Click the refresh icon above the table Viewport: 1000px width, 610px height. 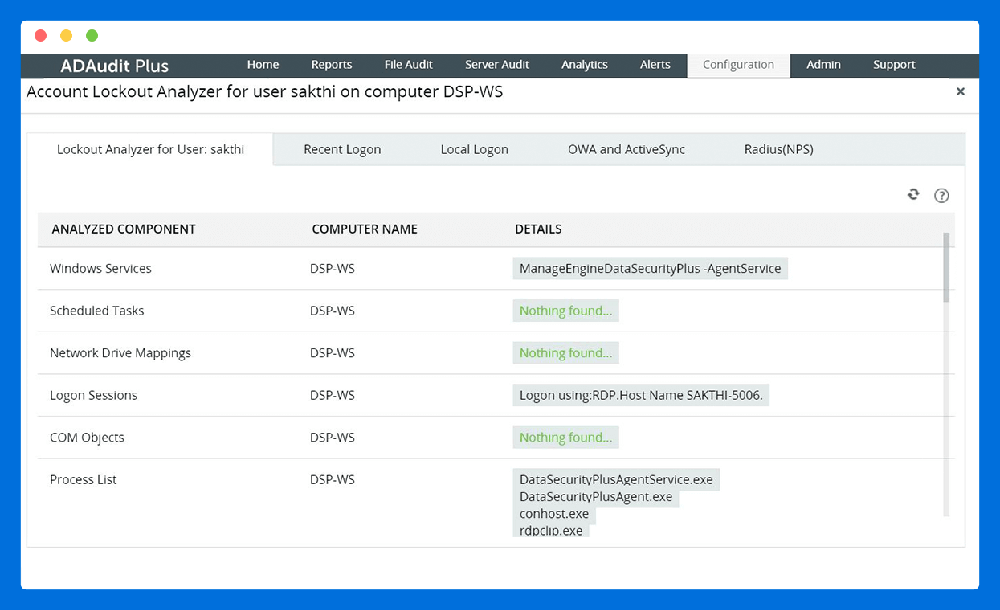pyautogui.click(x=913, y=195)
